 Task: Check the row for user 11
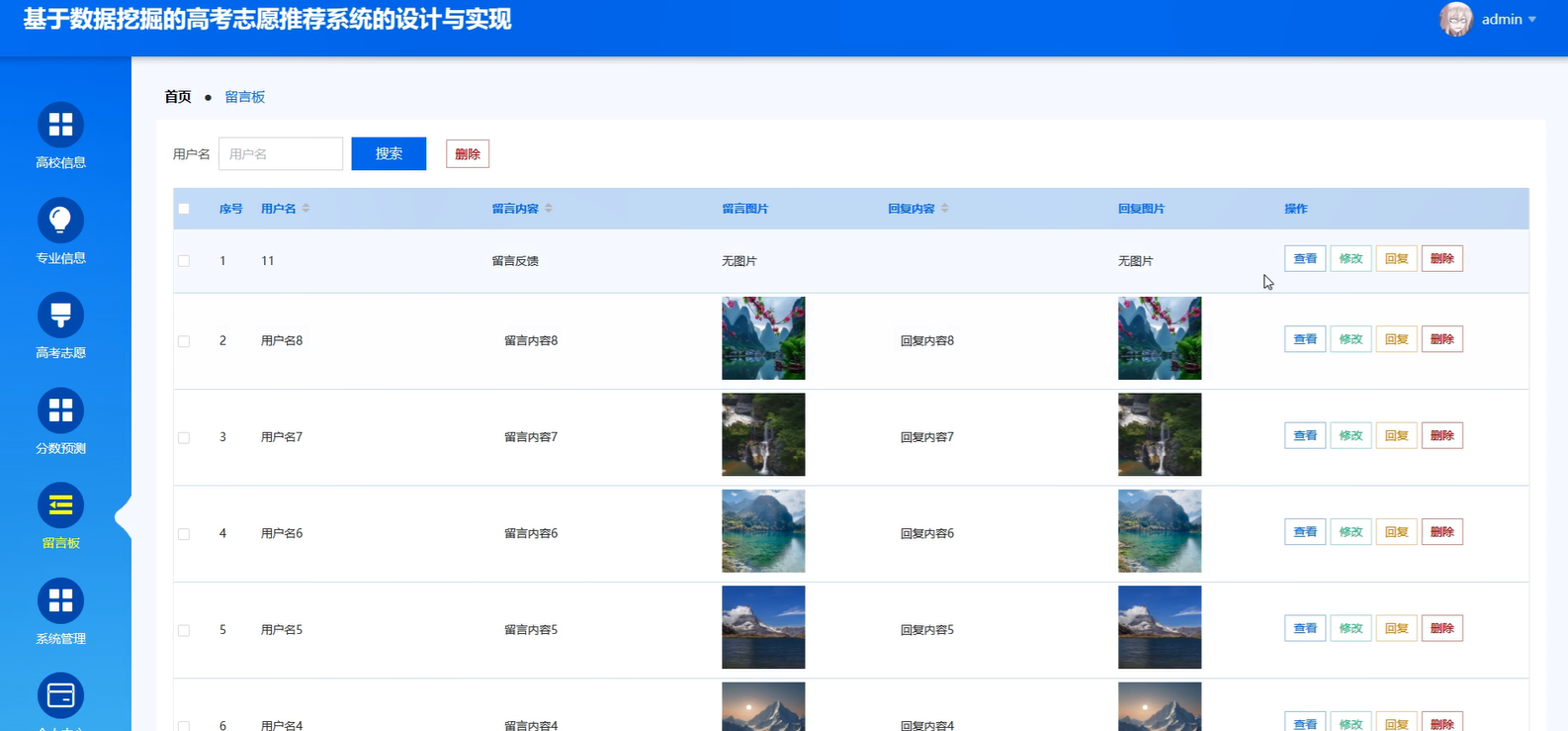184,261
